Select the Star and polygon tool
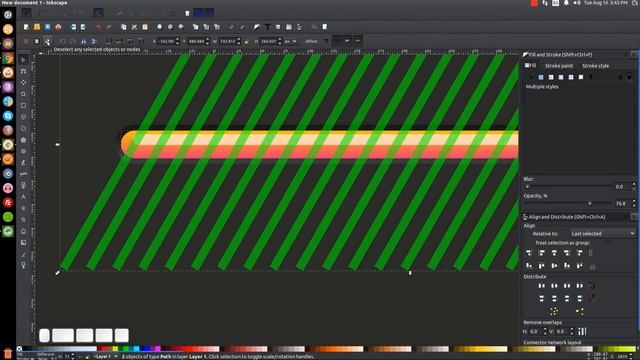The image size is (640, 360). (x=23, y=140)
